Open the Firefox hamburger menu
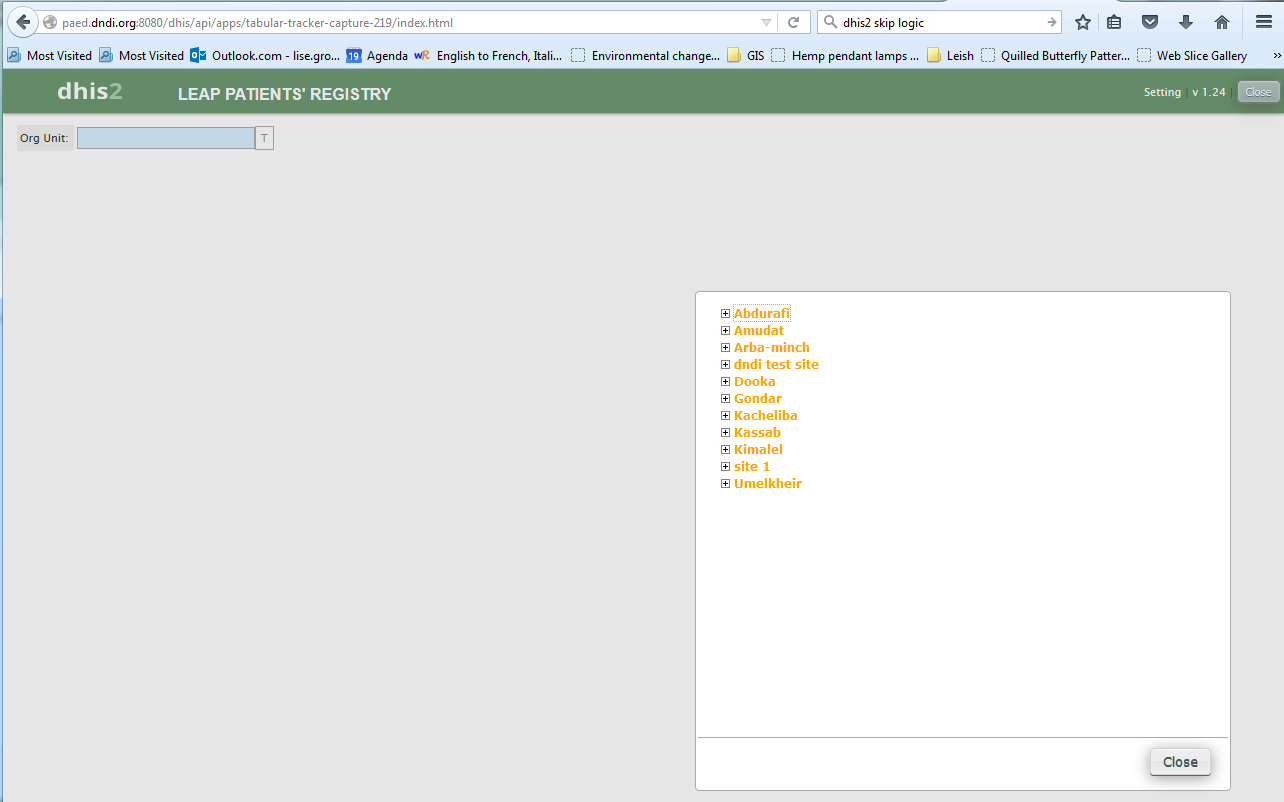The height and width of the screenshot is (802, 1284). (1263, 22)
